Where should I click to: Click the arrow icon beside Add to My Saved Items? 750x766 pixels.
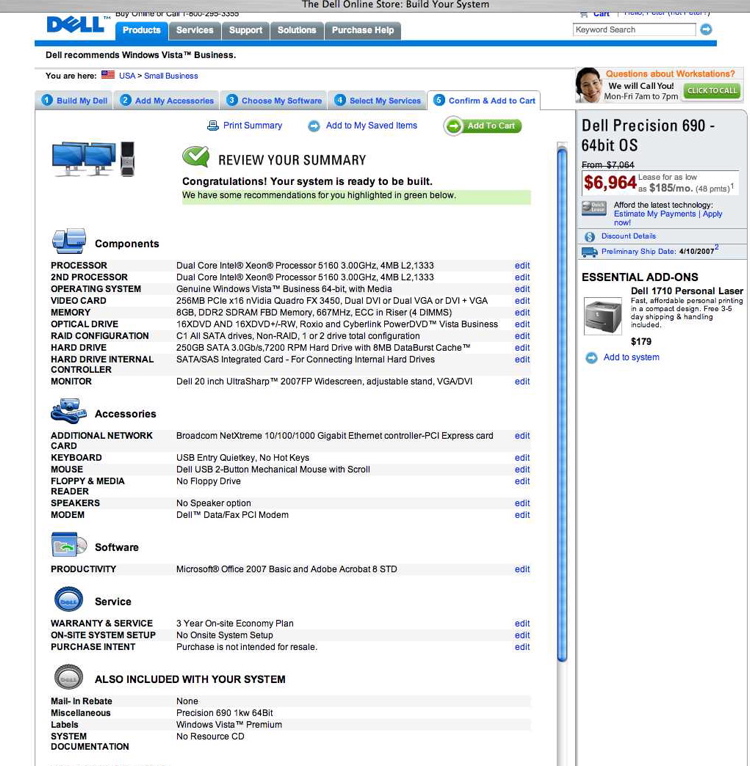pos(314,126)
